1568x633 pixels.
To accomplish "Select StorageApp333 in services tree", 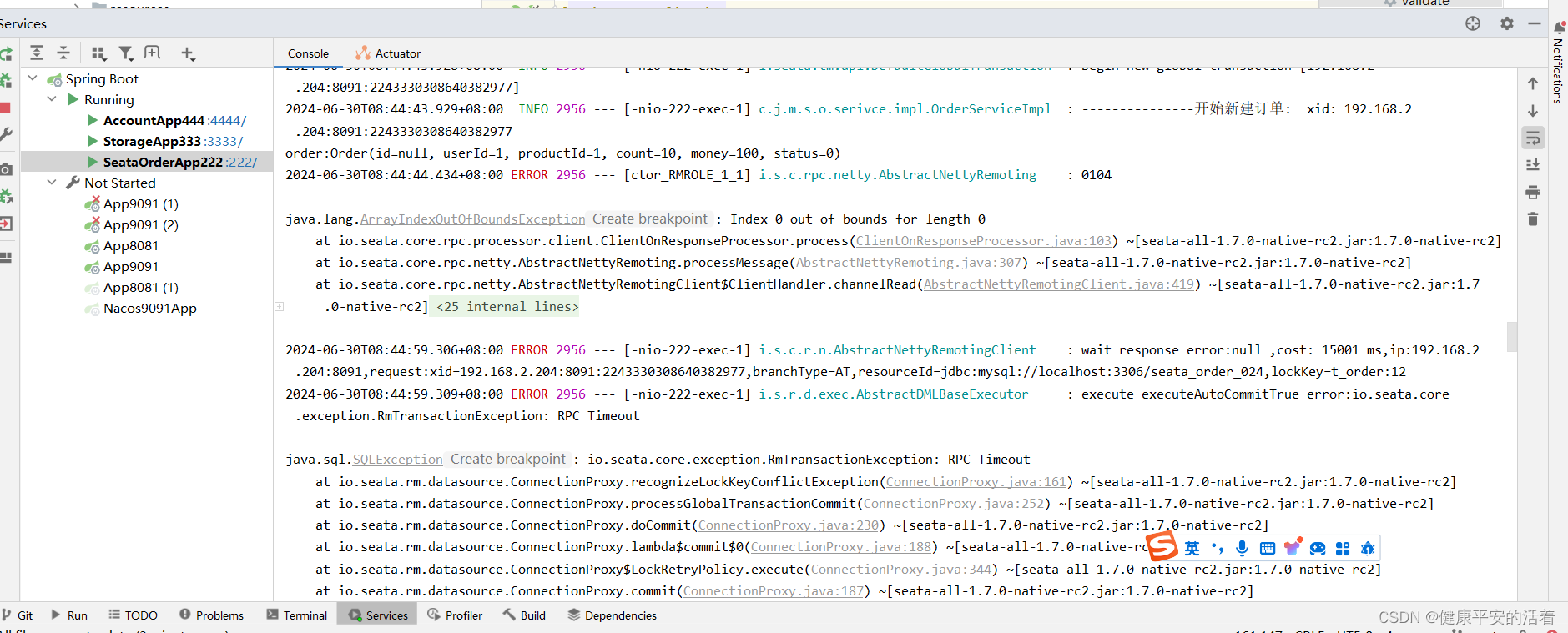I will click(x=152, y=141).
